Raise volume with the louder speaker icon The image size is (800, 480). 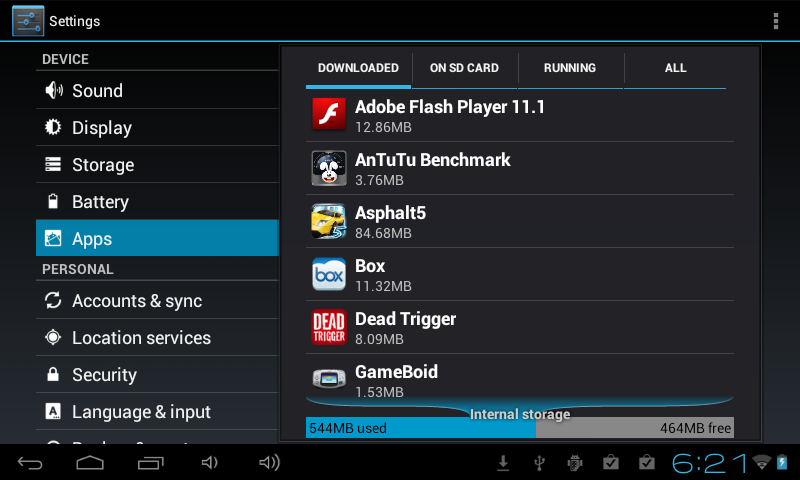(269, 463)
